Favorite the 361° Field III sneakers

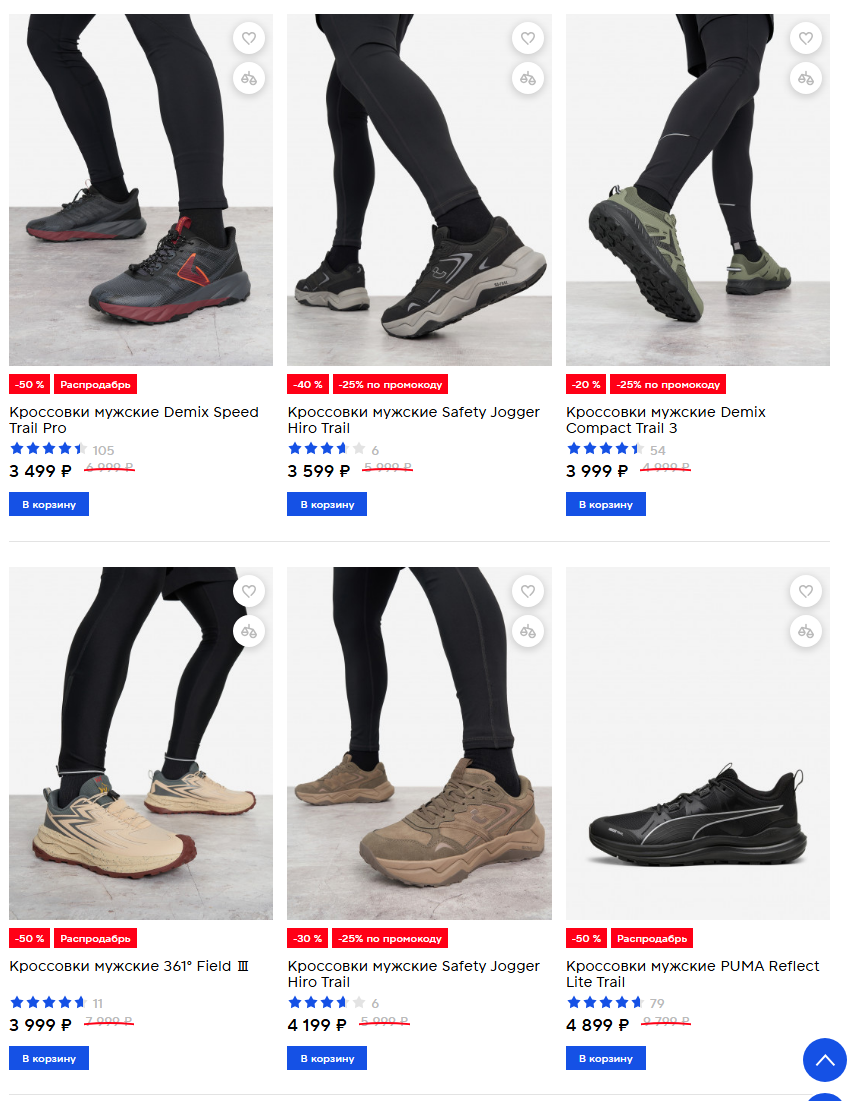249,591
